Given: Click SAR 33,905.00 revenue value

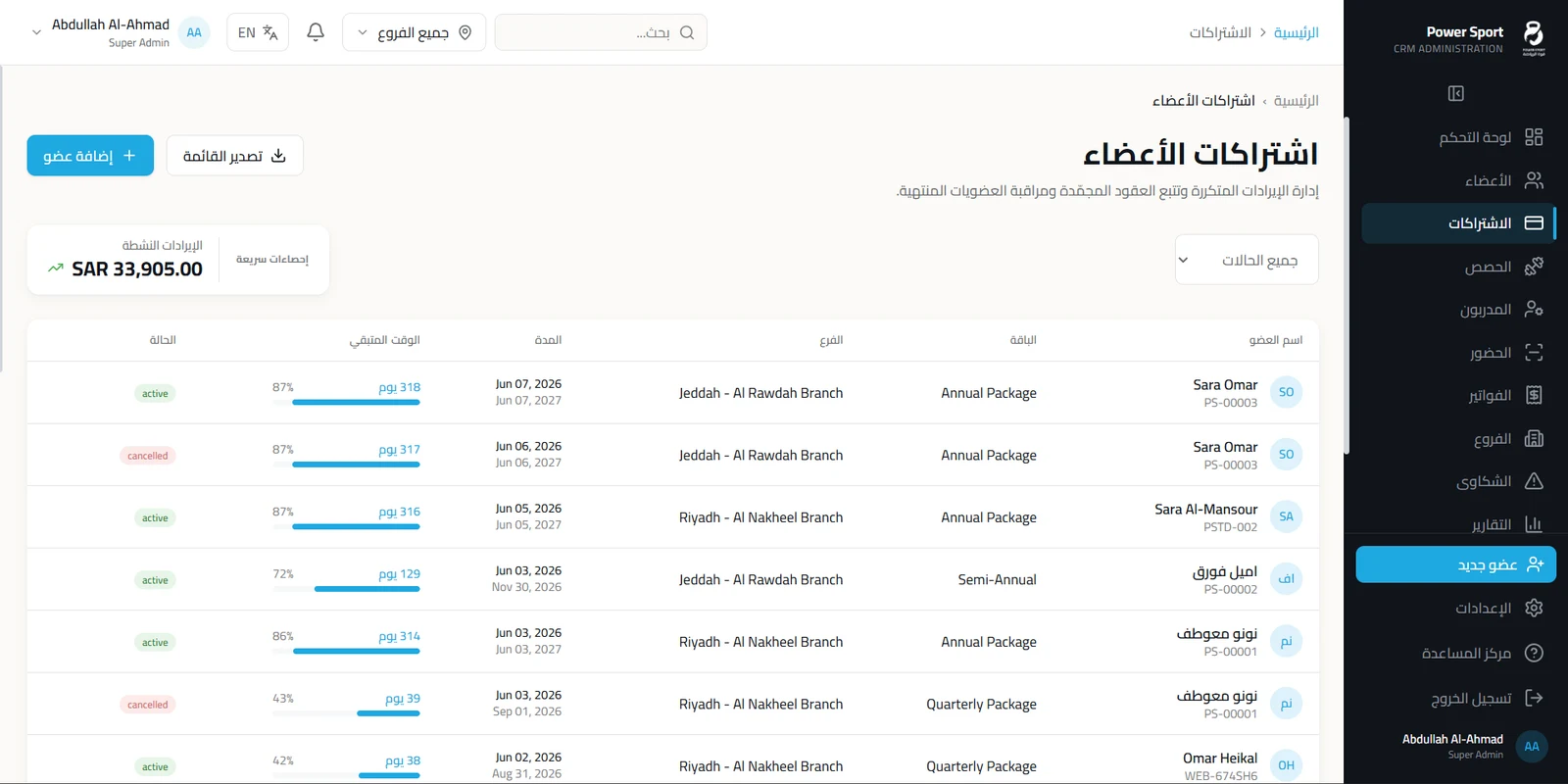Looking at the screenshot, I should (x=137, y=269).
